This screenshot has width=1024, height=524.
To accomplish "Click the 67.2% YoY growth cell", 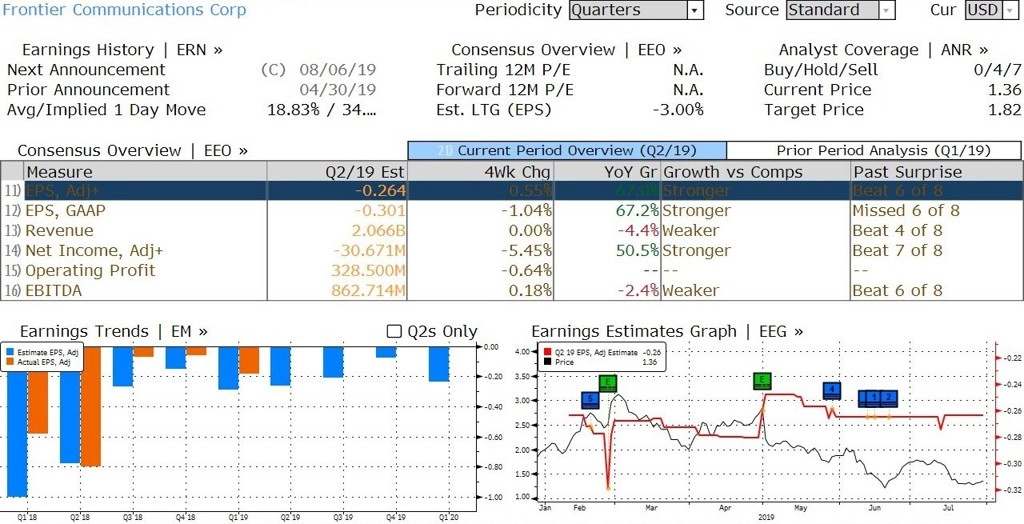I will tap(638, 210).
